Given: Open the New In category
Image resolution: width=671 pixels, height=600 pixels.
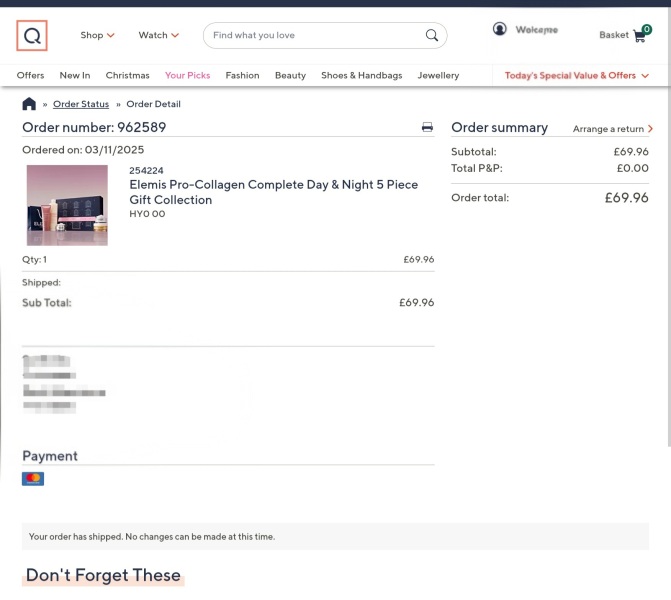Looking at the screenshot, I should pos(75,75).
